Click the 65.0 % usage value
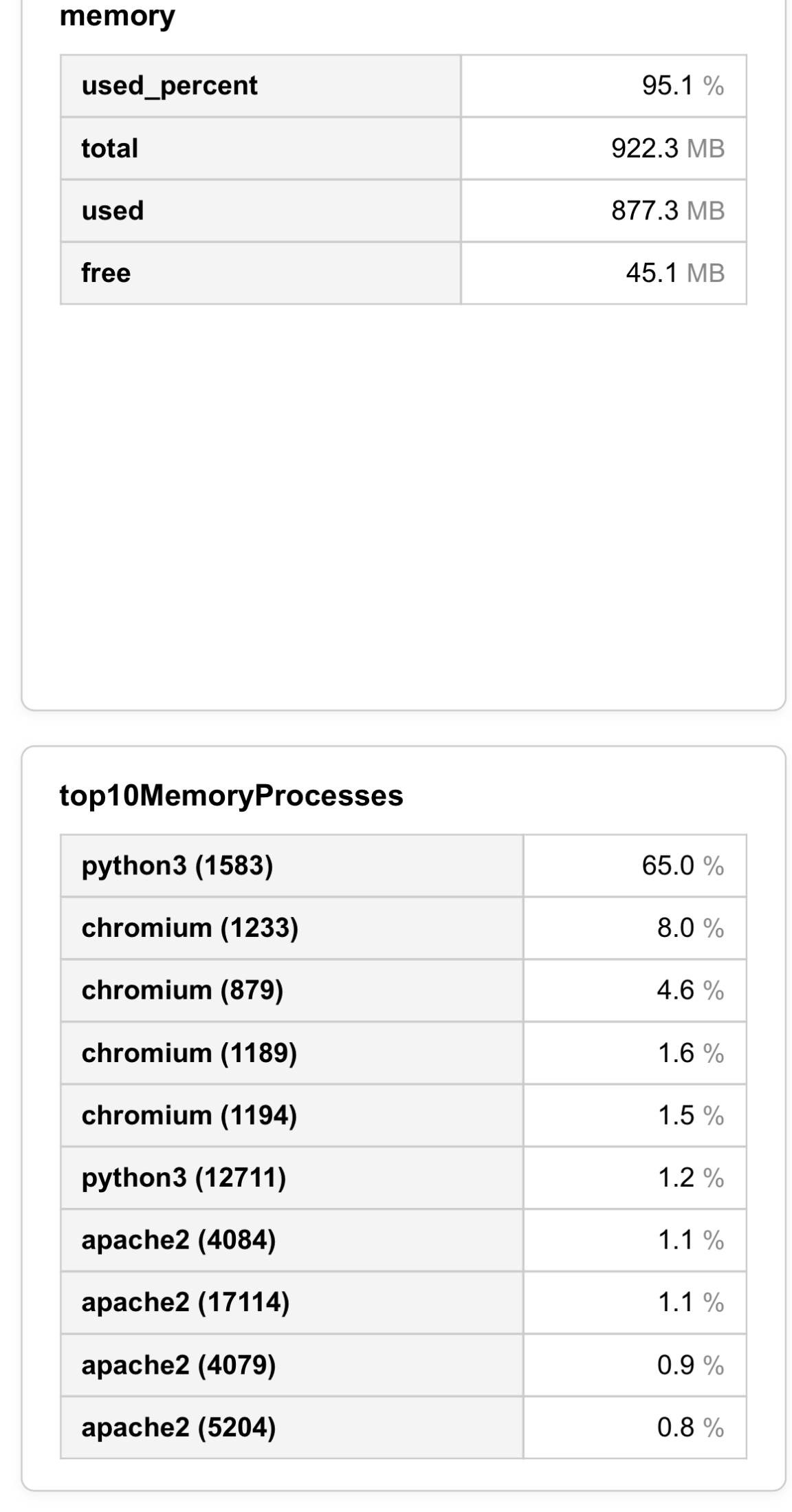This screenshot has height=1512, width=792. [682, 865]
